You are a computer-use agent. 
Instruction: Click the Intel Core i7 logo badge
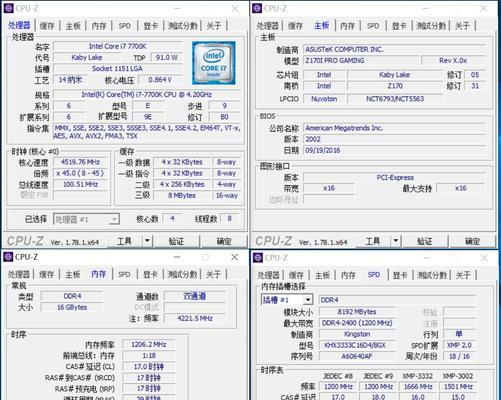(213, 63)
